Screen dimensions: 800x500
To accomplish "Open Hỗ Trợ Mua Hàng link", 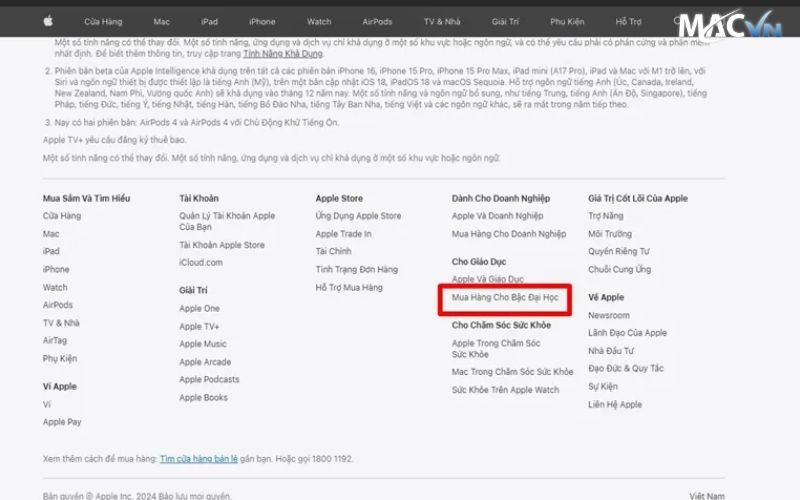I will click(x=349, y=288).
